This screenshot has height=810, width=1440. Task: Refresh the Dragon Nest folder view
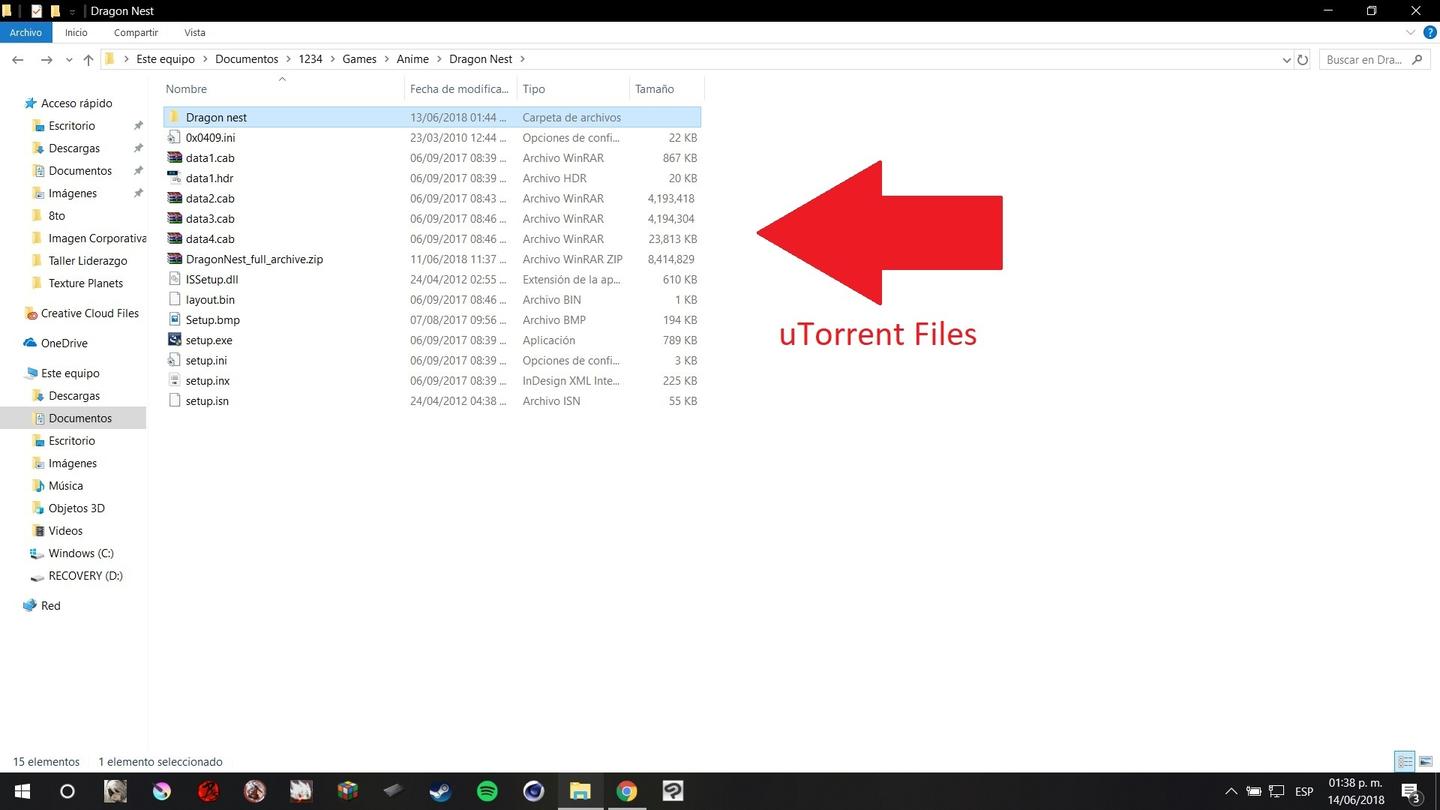tap(1302, 60)
